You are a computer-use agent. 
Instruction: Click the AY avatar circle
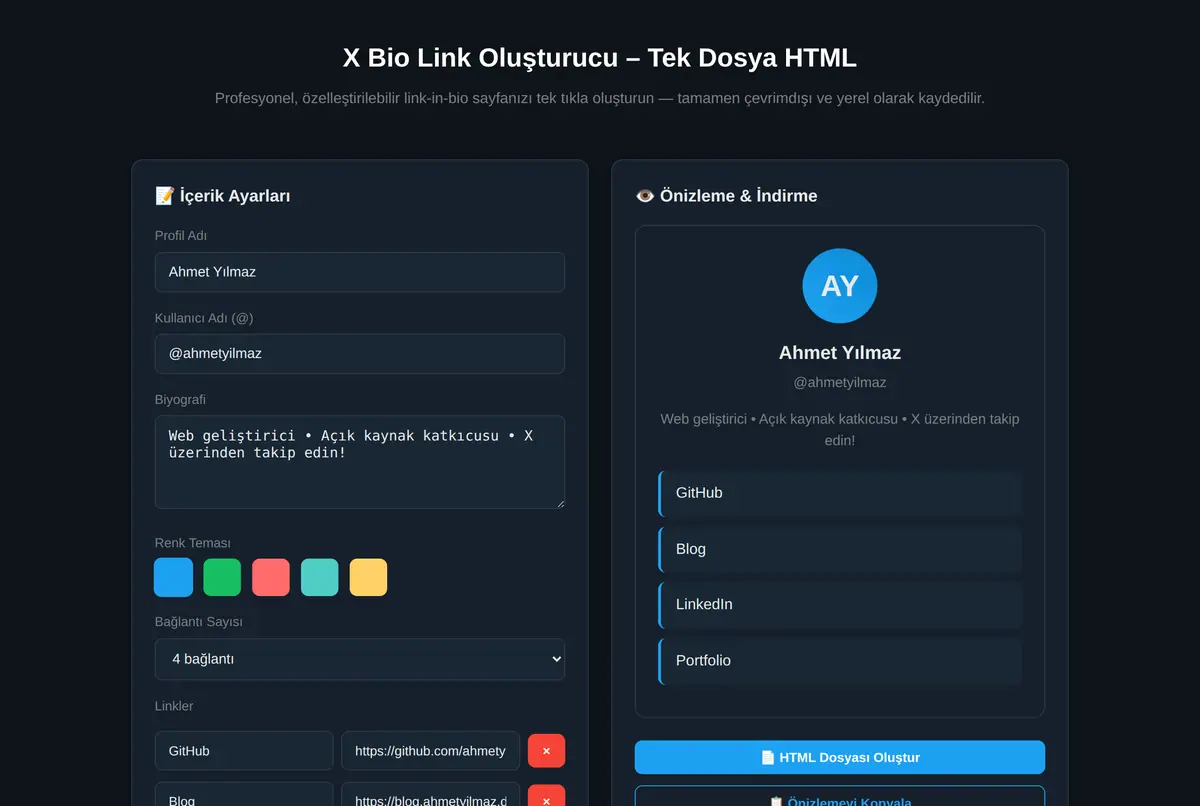[x=840, y=286]
